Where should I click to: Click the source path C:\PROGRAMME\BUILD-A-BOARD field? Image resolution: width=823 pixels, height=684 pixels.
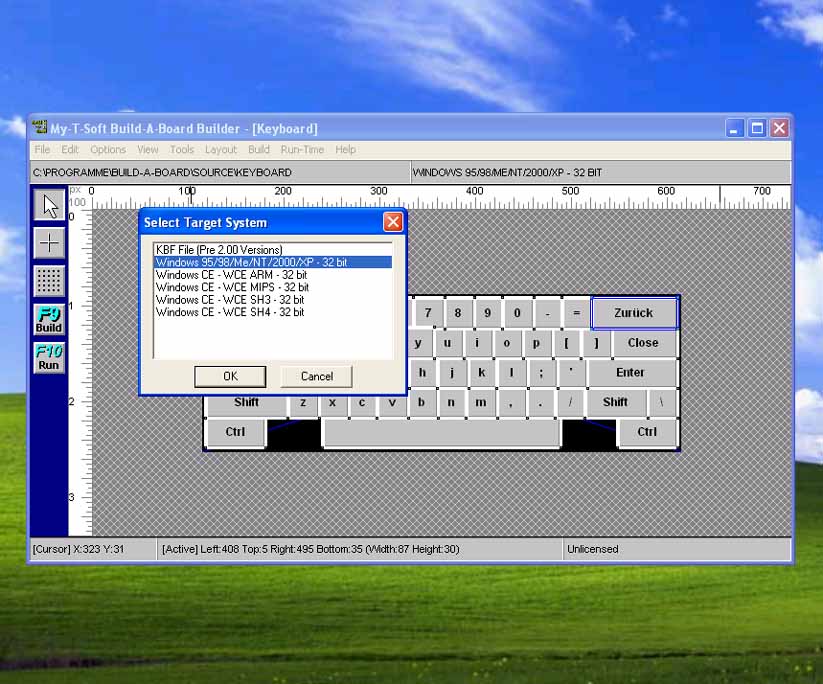point(219,172)
